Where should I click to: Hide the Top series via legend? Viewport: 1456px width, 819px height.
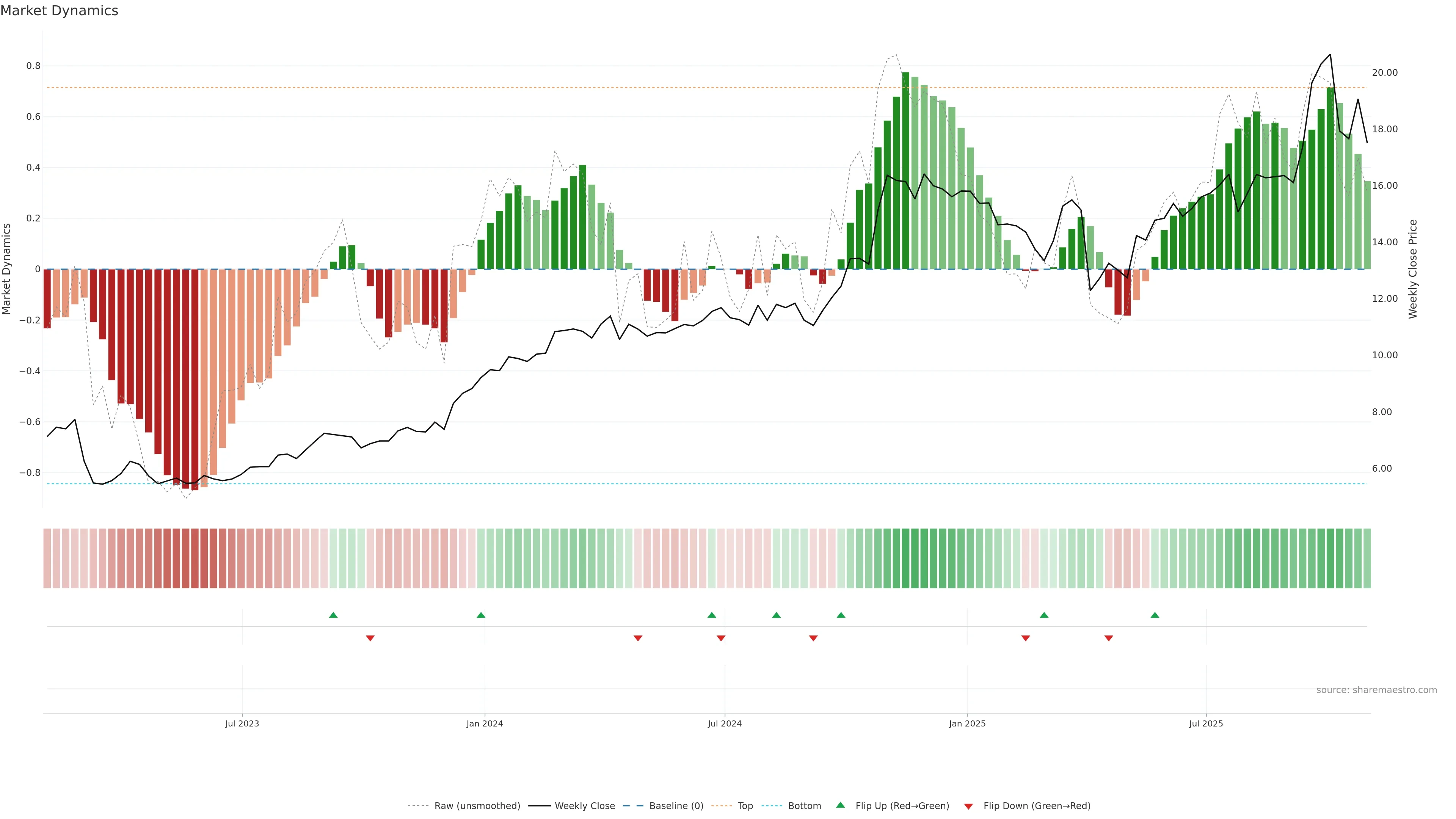(745, 806)
